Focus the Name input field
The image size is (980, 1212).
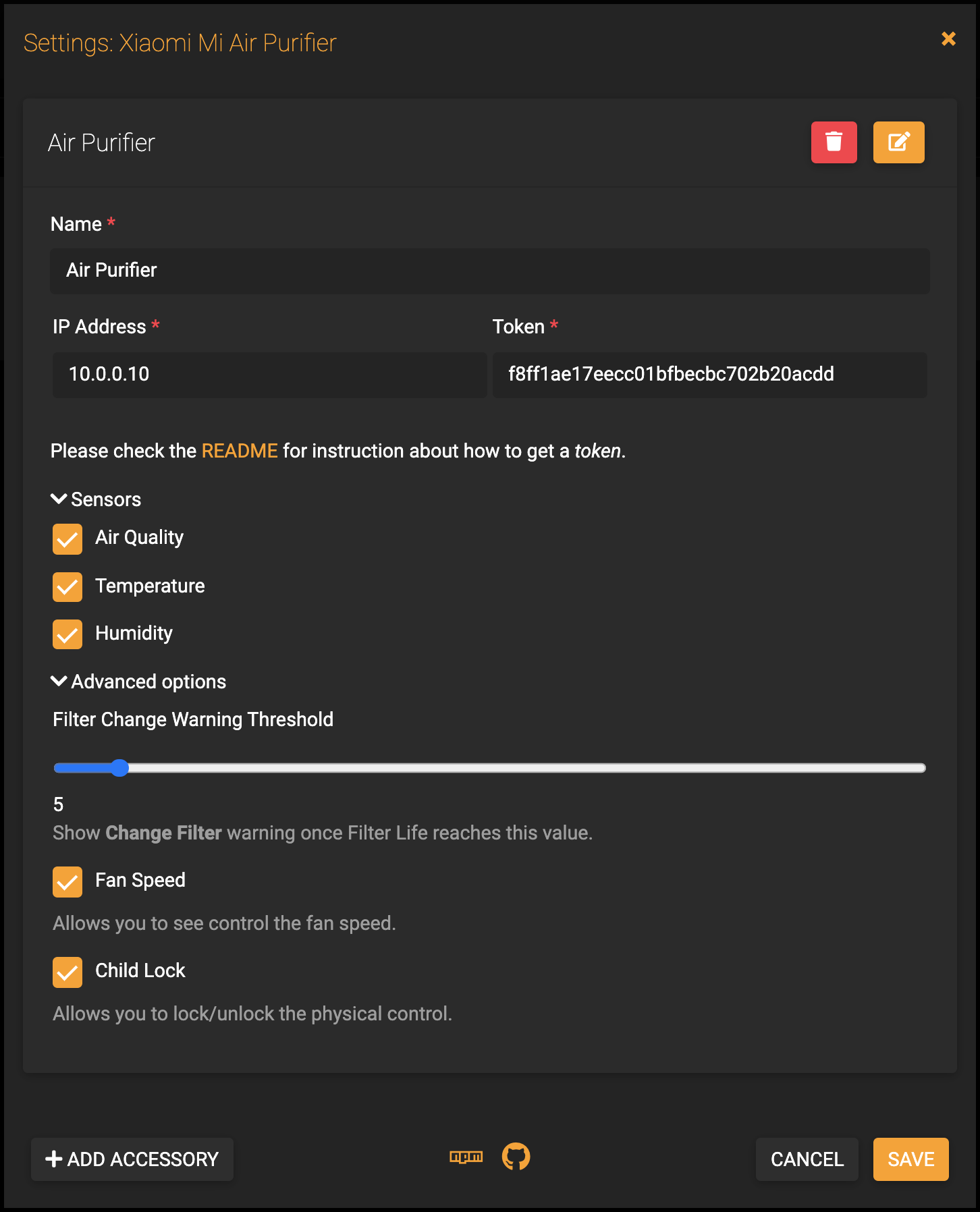(x=490, y=271)
